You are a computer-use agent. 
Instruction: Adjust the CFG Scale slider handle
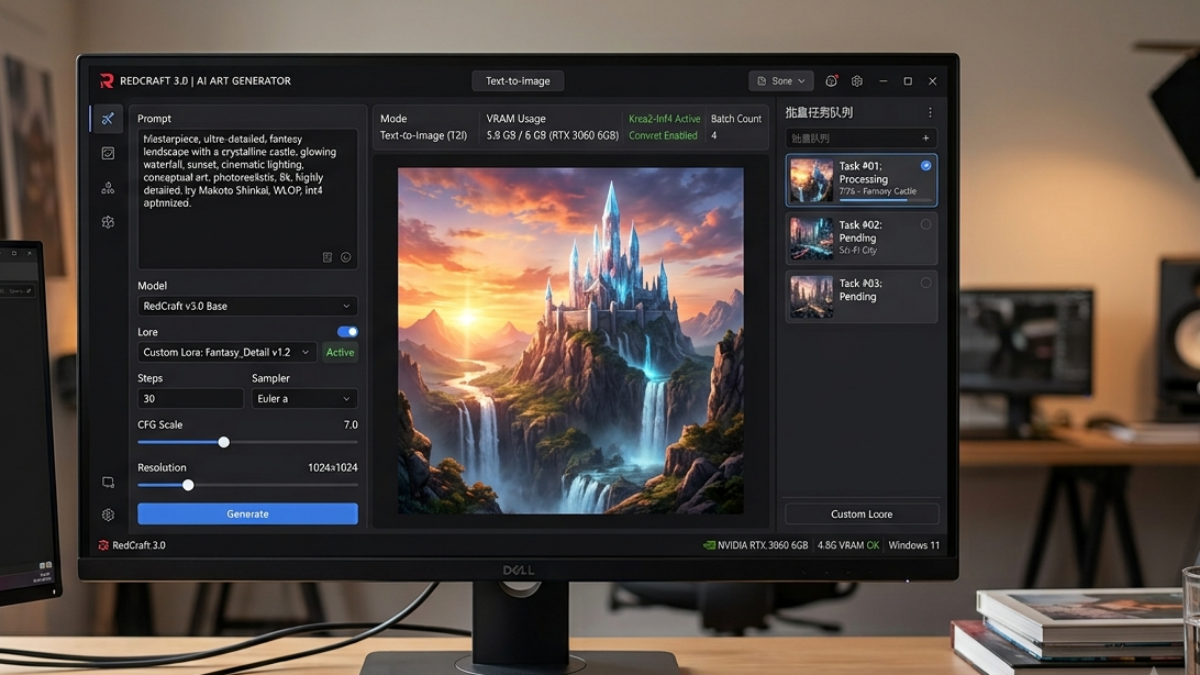(x=224, y=442)
